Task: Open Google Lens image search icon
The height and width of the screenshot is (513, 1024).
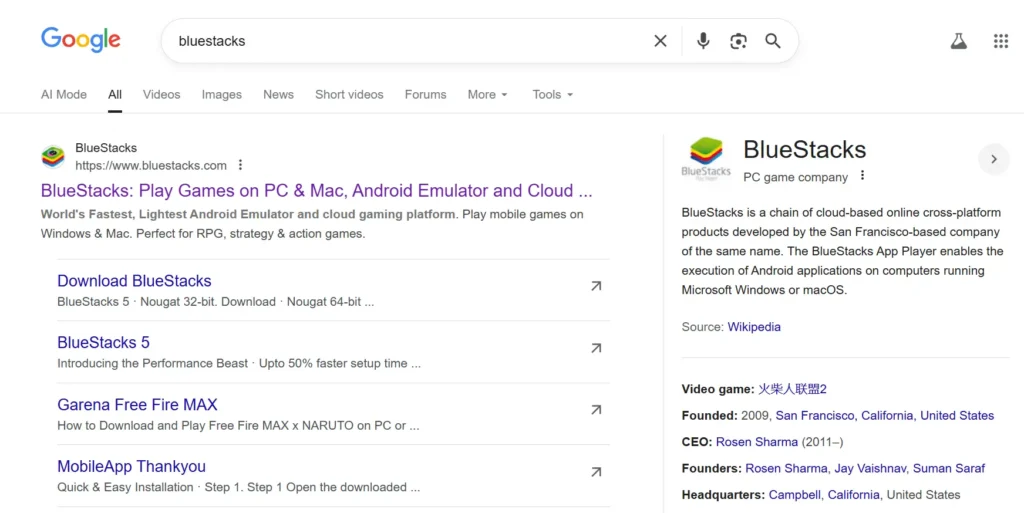Action: click(x=738, y=41)
